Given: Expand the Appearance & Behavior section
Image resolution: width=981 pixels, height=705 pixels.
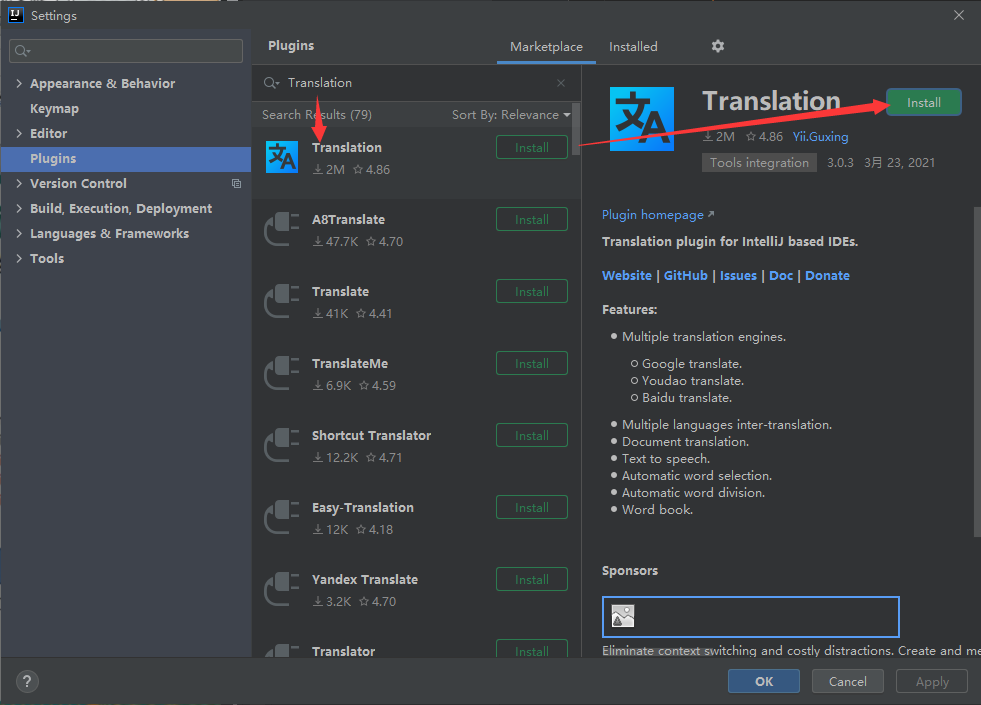Looking at the screenshot, I should point(19,84).
